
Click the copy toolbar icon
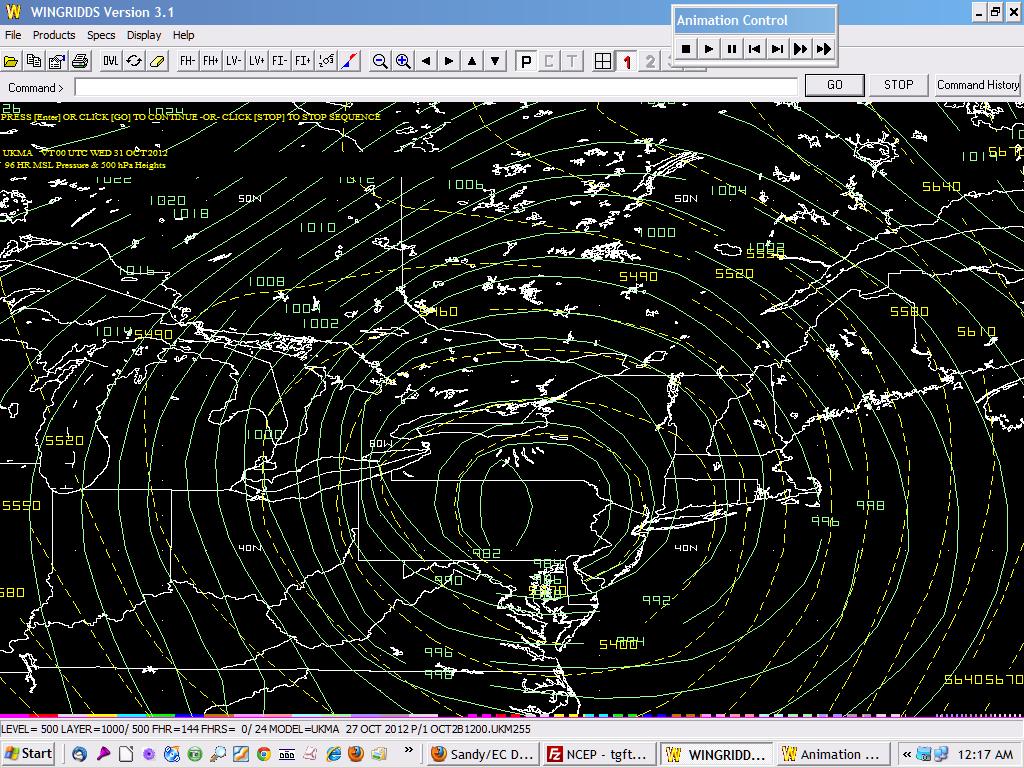click(33, 61)
